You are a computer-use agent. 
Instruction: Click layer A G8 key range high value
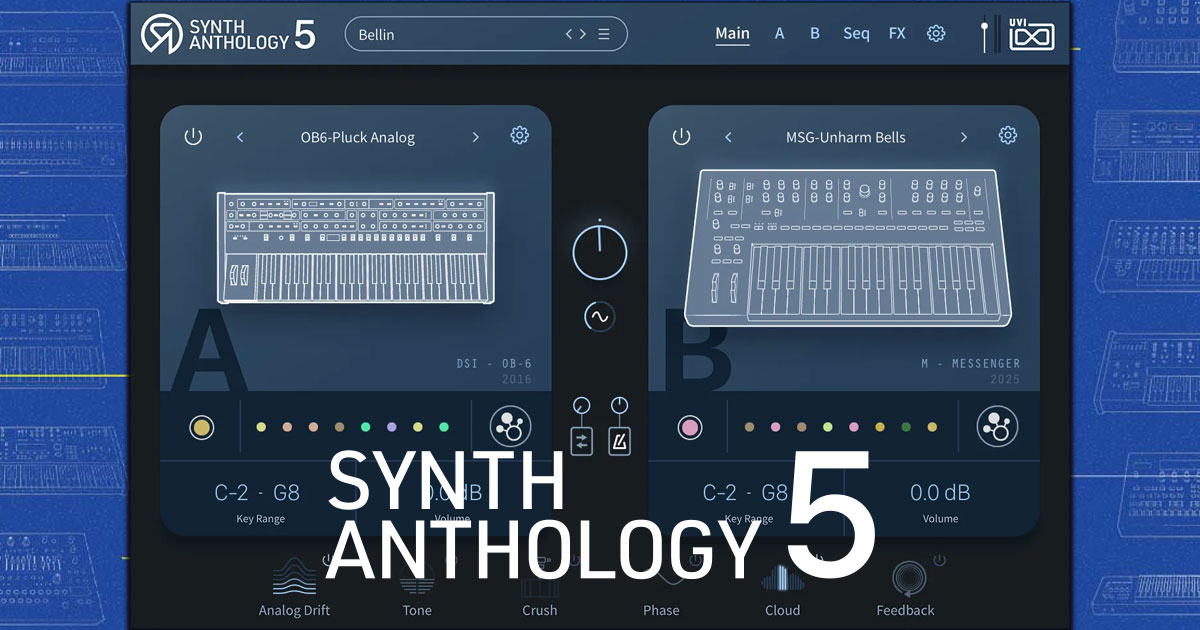(x=286, y=493)
